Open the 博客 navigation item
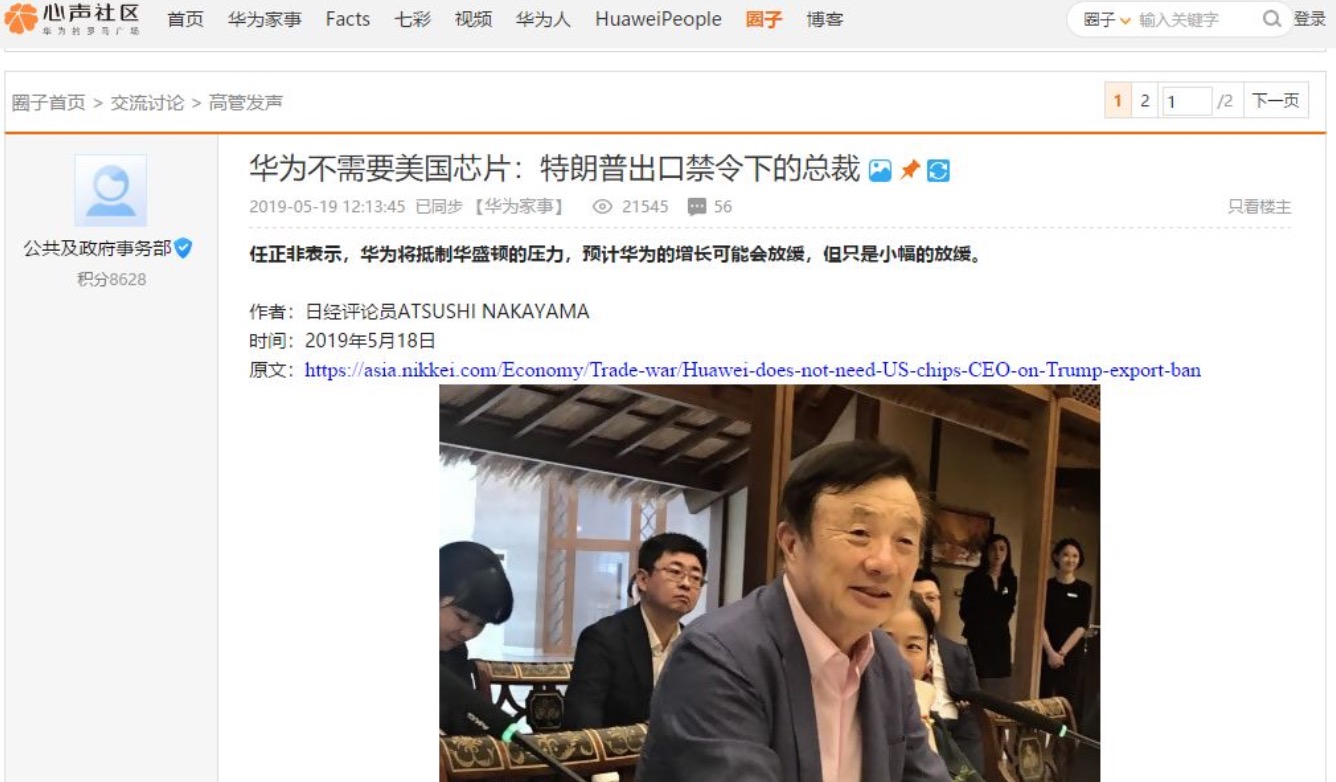Image resolution: width=1336 pixels, height=782 pixels. click(825, 19)
